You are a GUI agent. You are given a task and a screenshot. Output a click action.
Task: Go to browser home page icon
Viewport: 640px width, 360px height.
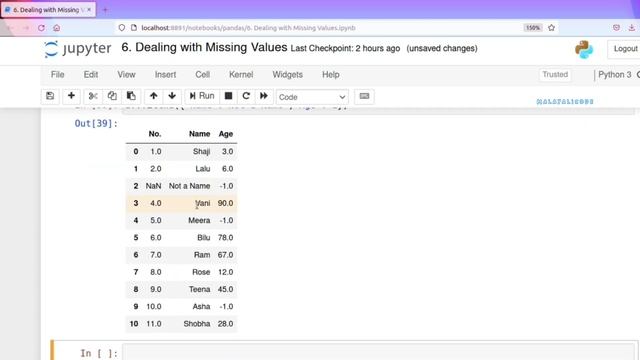(57, 28)
